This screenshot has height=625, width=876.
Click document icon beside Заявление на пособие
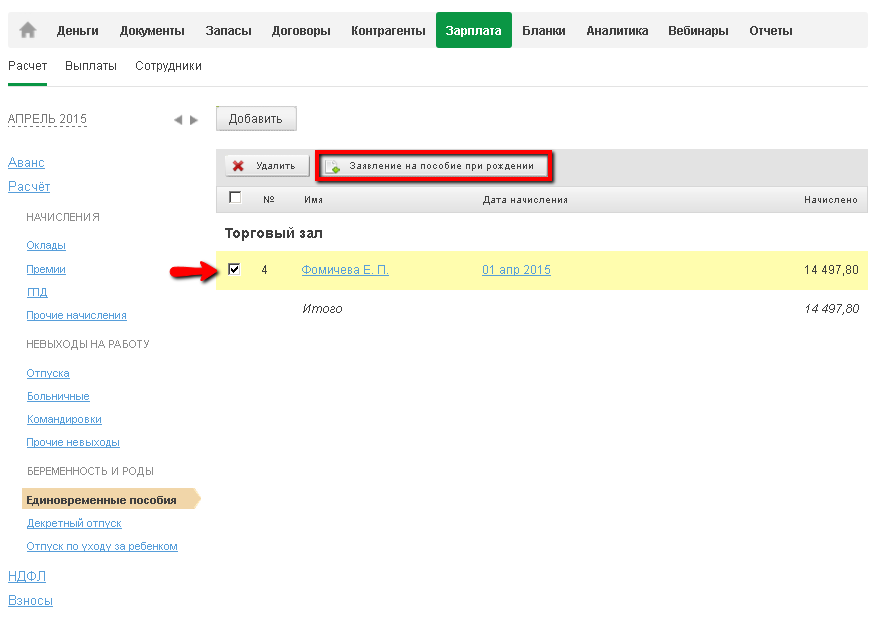click(333, 166)
